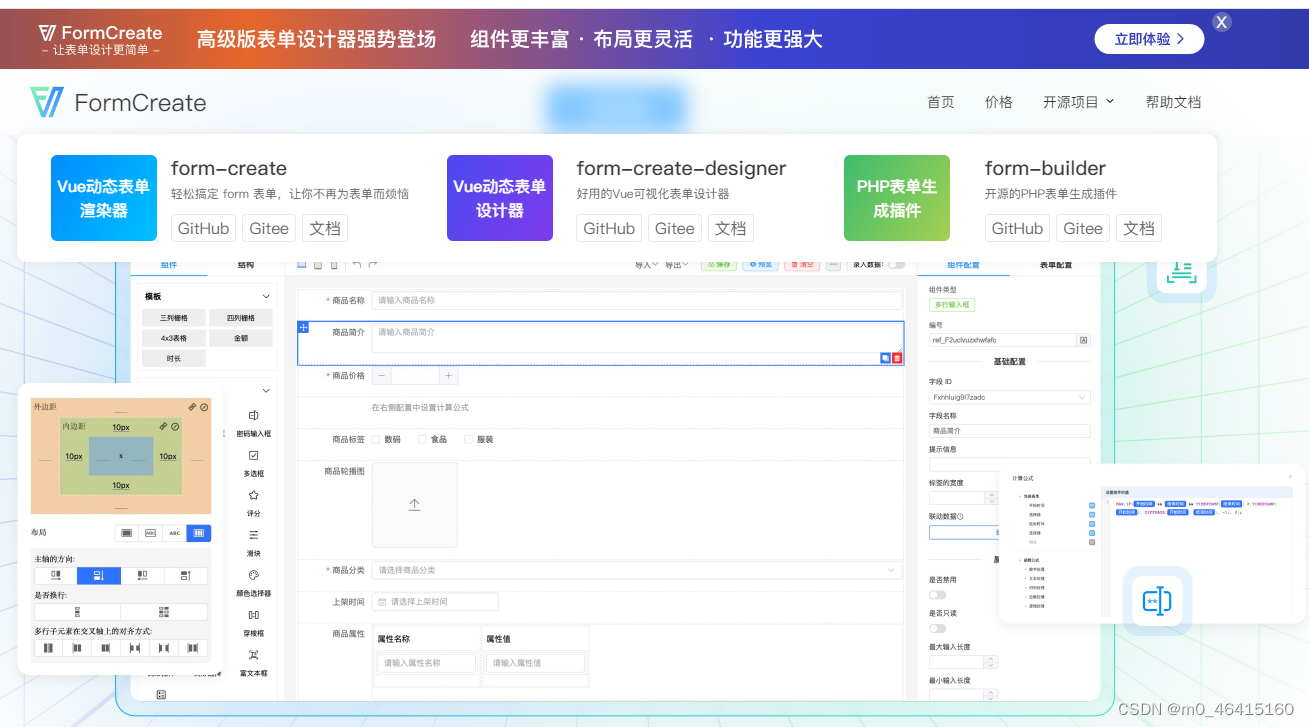1309x727 pixels.
Task: Click the 商品简介 textarea
Action: tap(637, 338)
